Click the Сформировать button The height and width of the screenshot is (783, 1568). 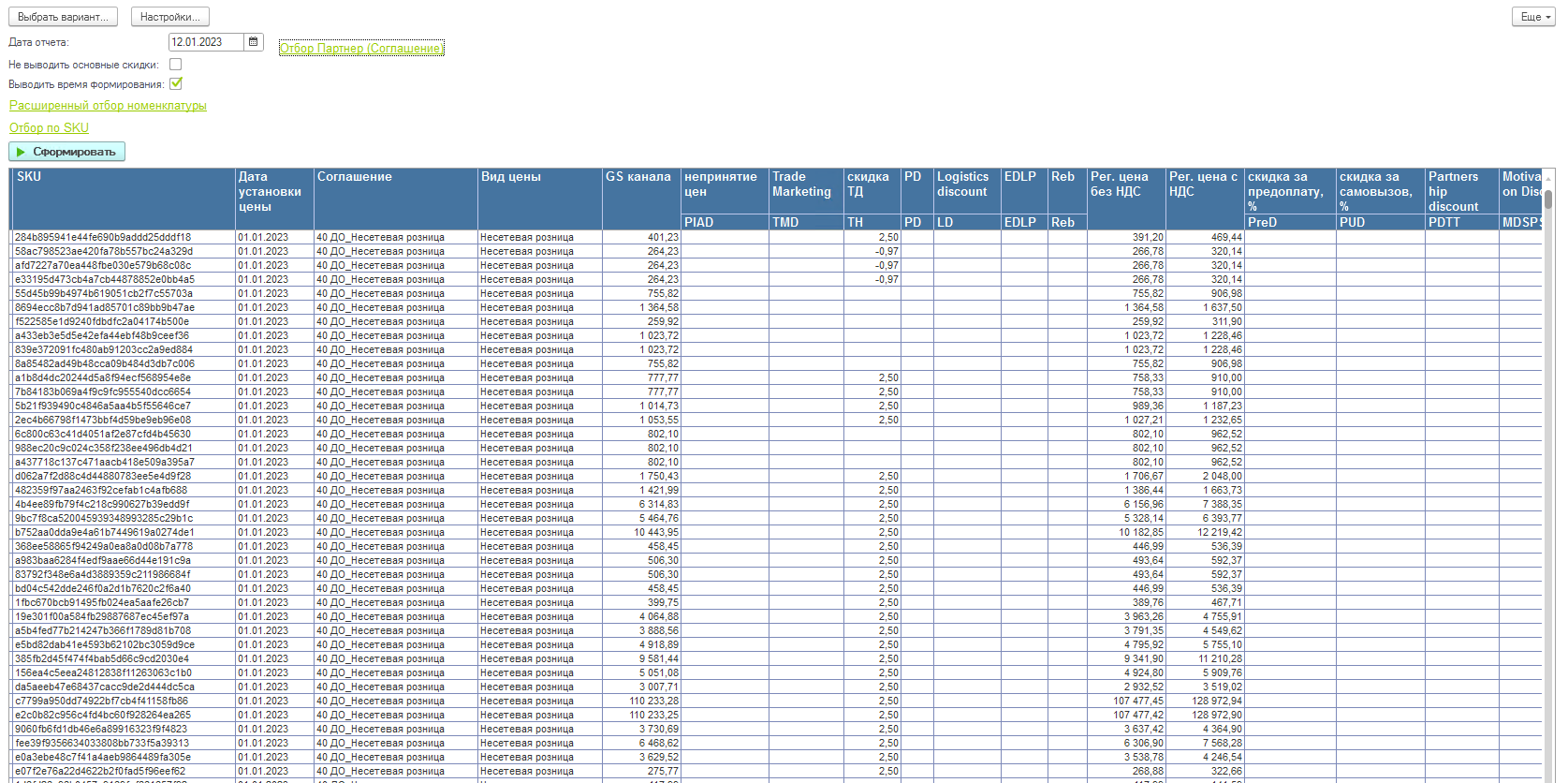coord(66,152)
